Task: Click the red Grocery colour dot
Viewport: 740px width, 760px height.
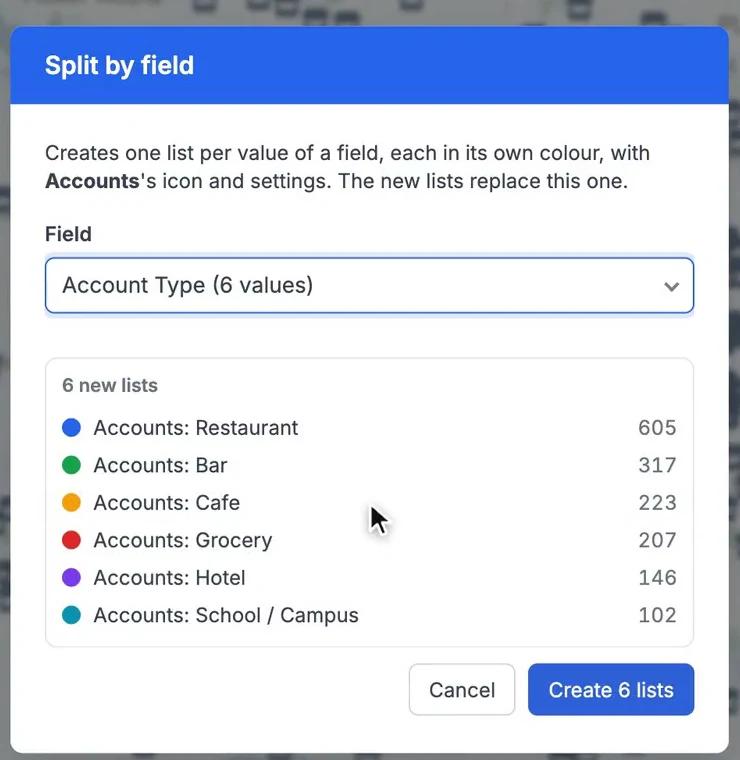Action: tap(71, 540)
